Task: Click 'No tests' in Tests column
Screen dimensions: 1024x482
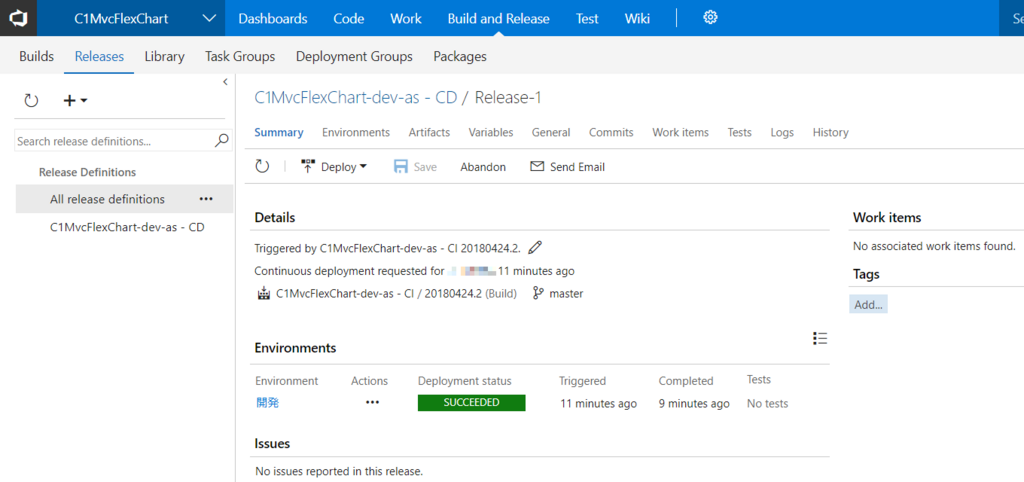Action: 767,404
